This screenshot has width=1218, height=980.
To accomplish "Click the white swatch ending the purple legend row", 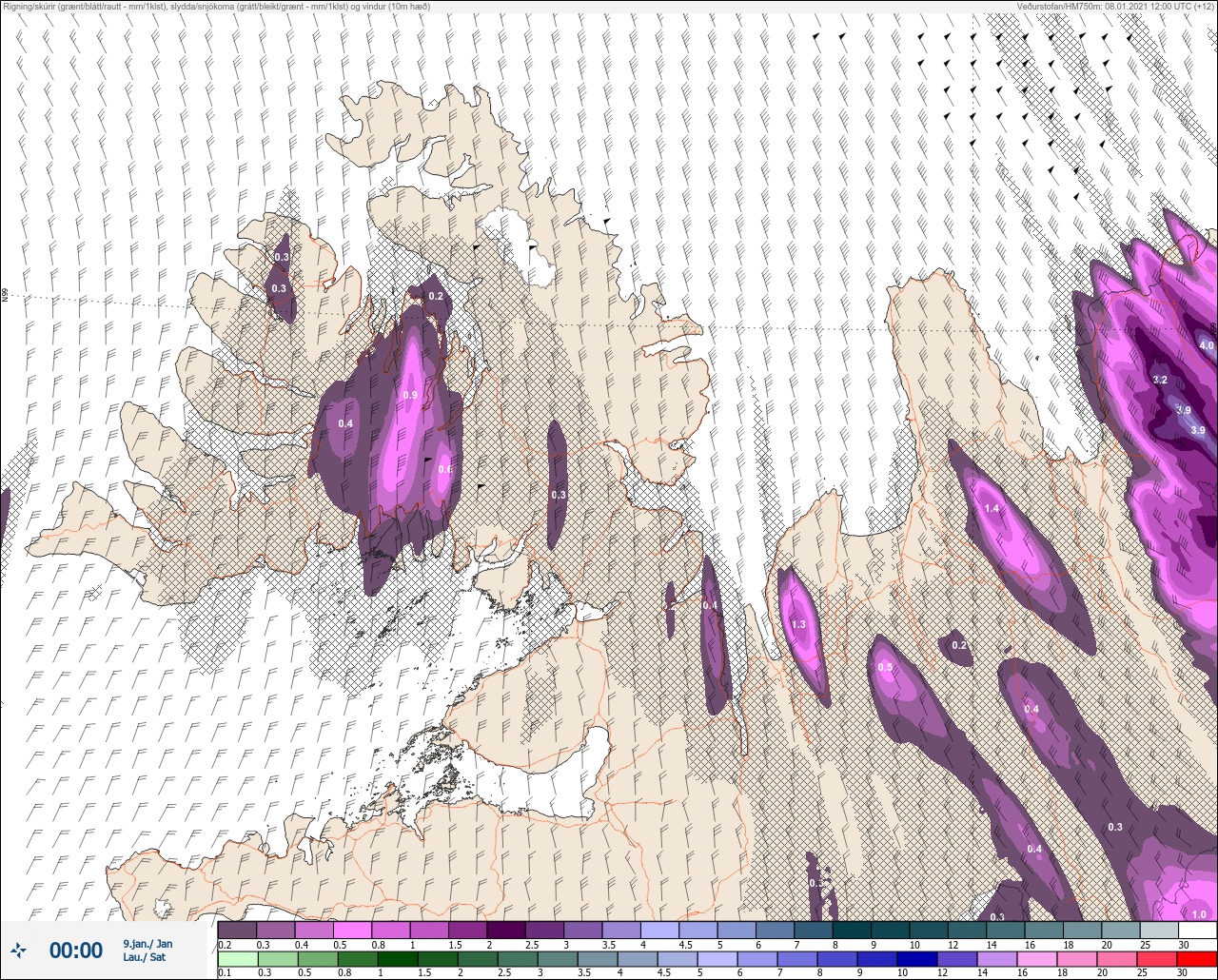I will [x=1197, y=930].
